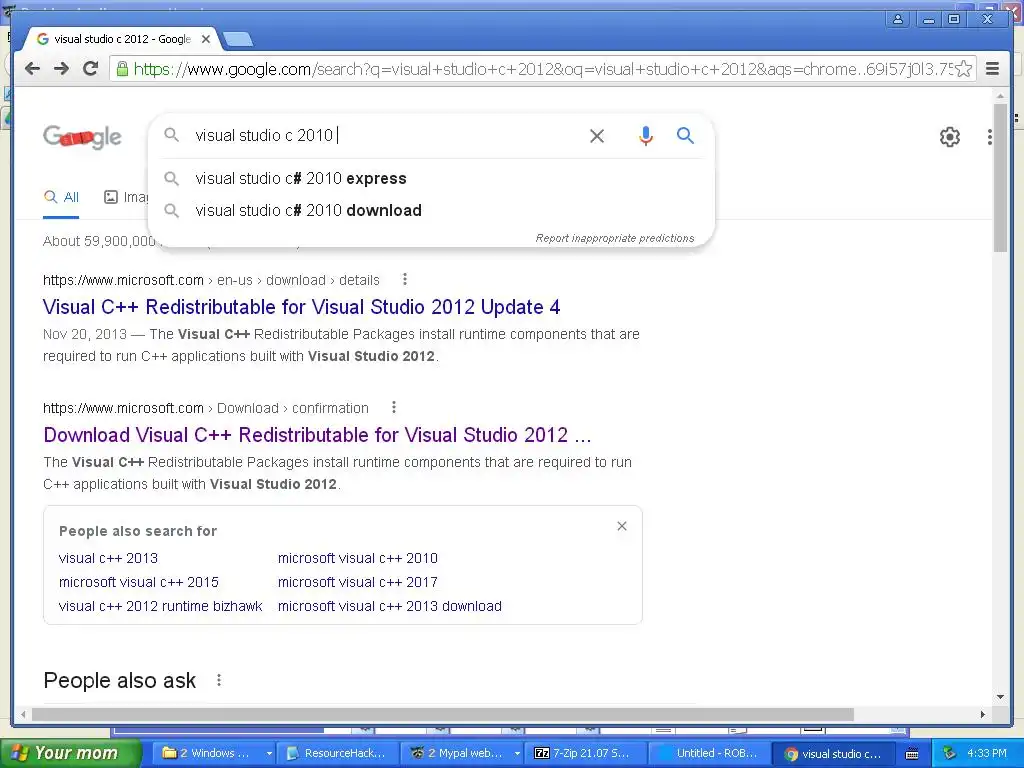The image size is (1024, 768).
Task: Open options dots beside the Download confirmation result
Action: pyautogui.click(x=394, y=408)
